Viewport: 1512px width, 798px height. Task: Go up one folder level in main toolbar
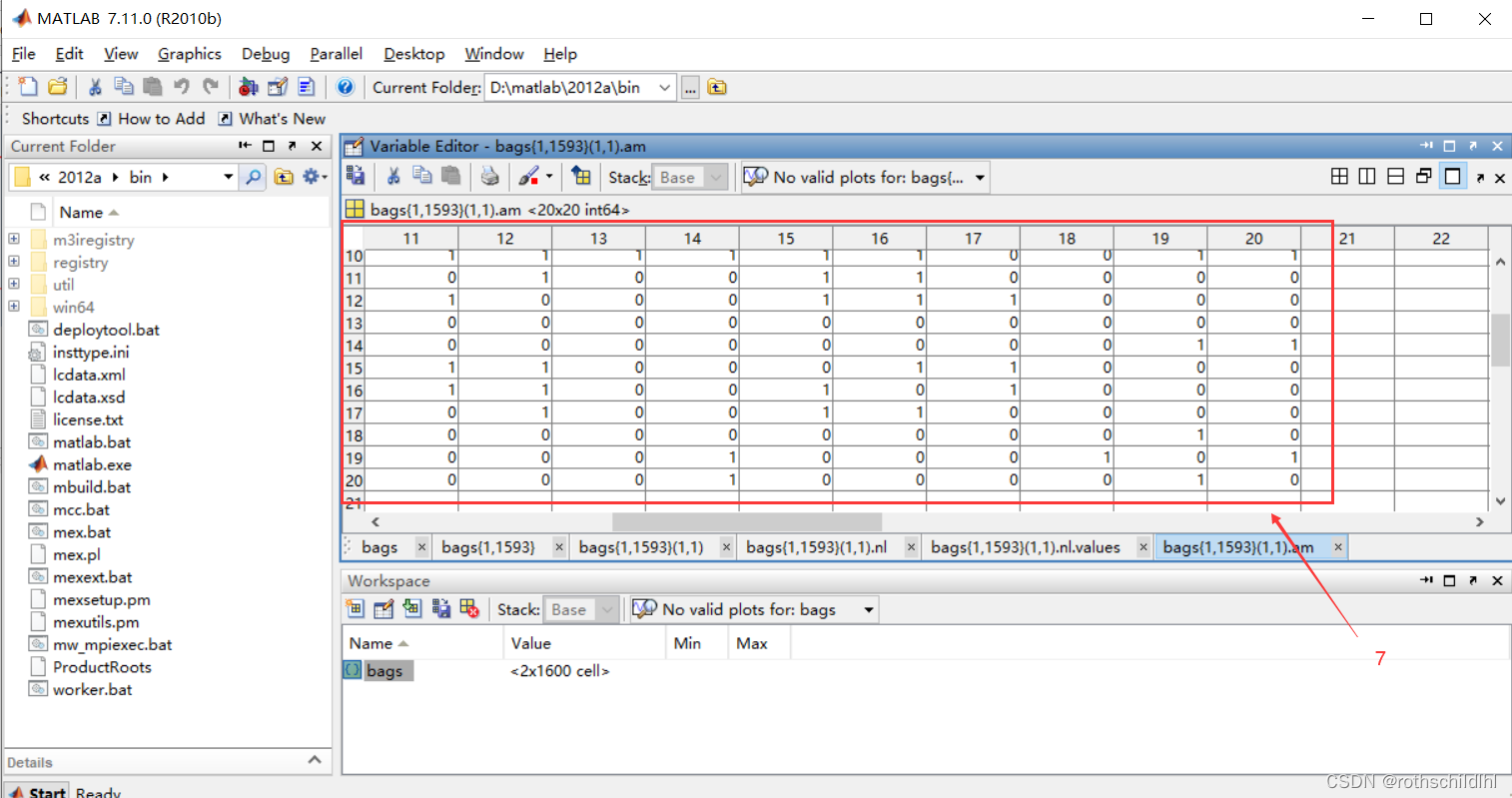[x=717, y=87]
